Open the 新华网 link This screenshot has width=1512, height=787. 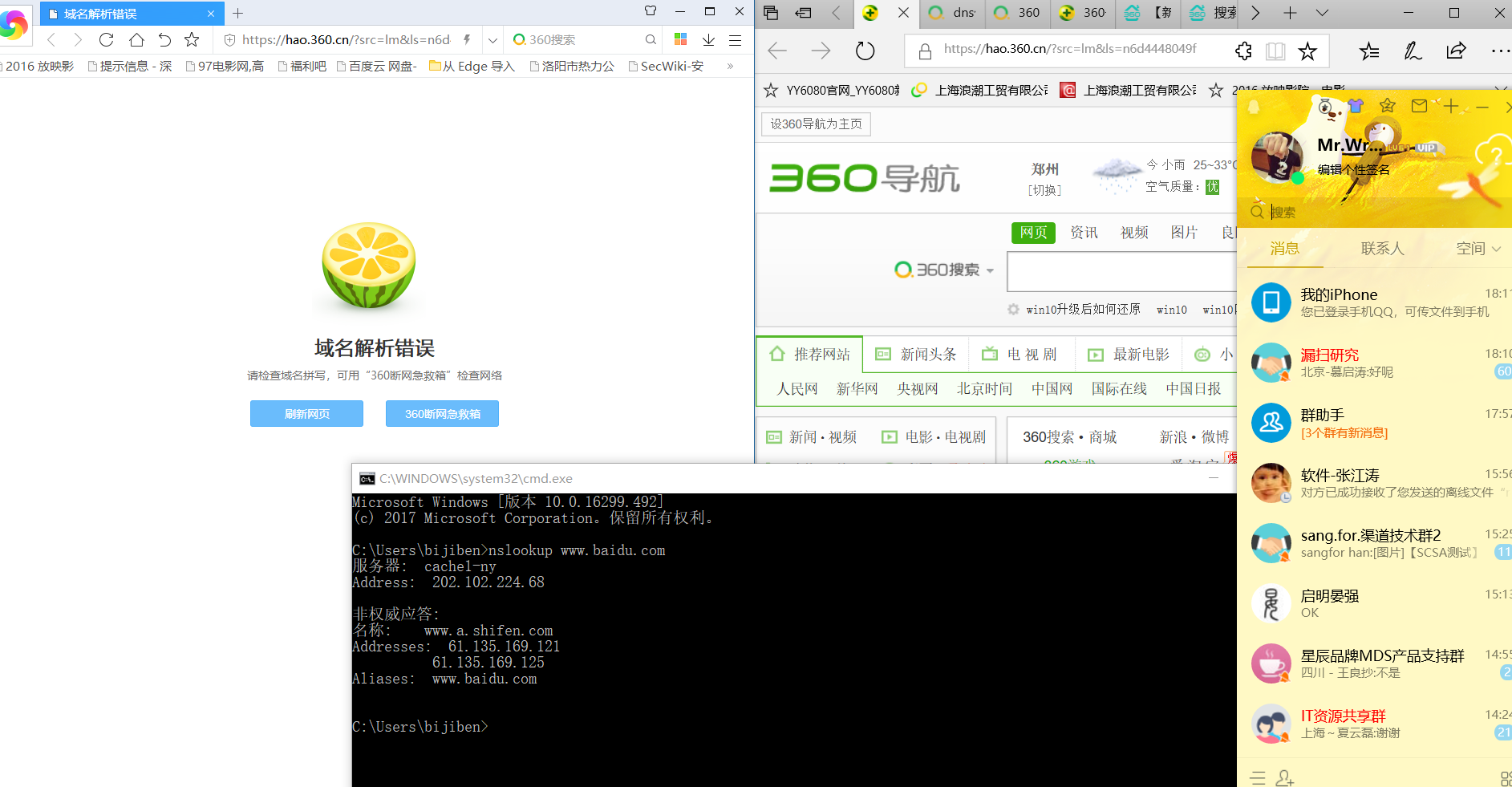click(857, 389)
